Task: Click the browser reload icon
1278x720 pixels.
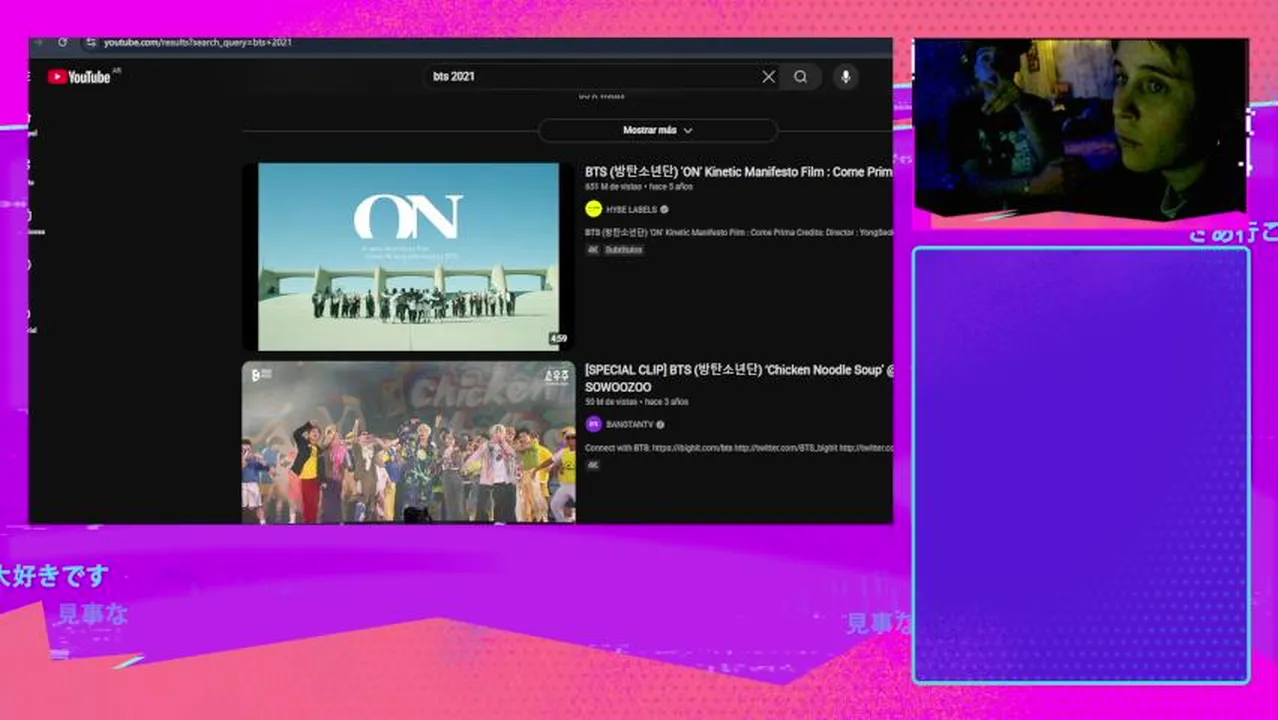Action: (62, 43)
